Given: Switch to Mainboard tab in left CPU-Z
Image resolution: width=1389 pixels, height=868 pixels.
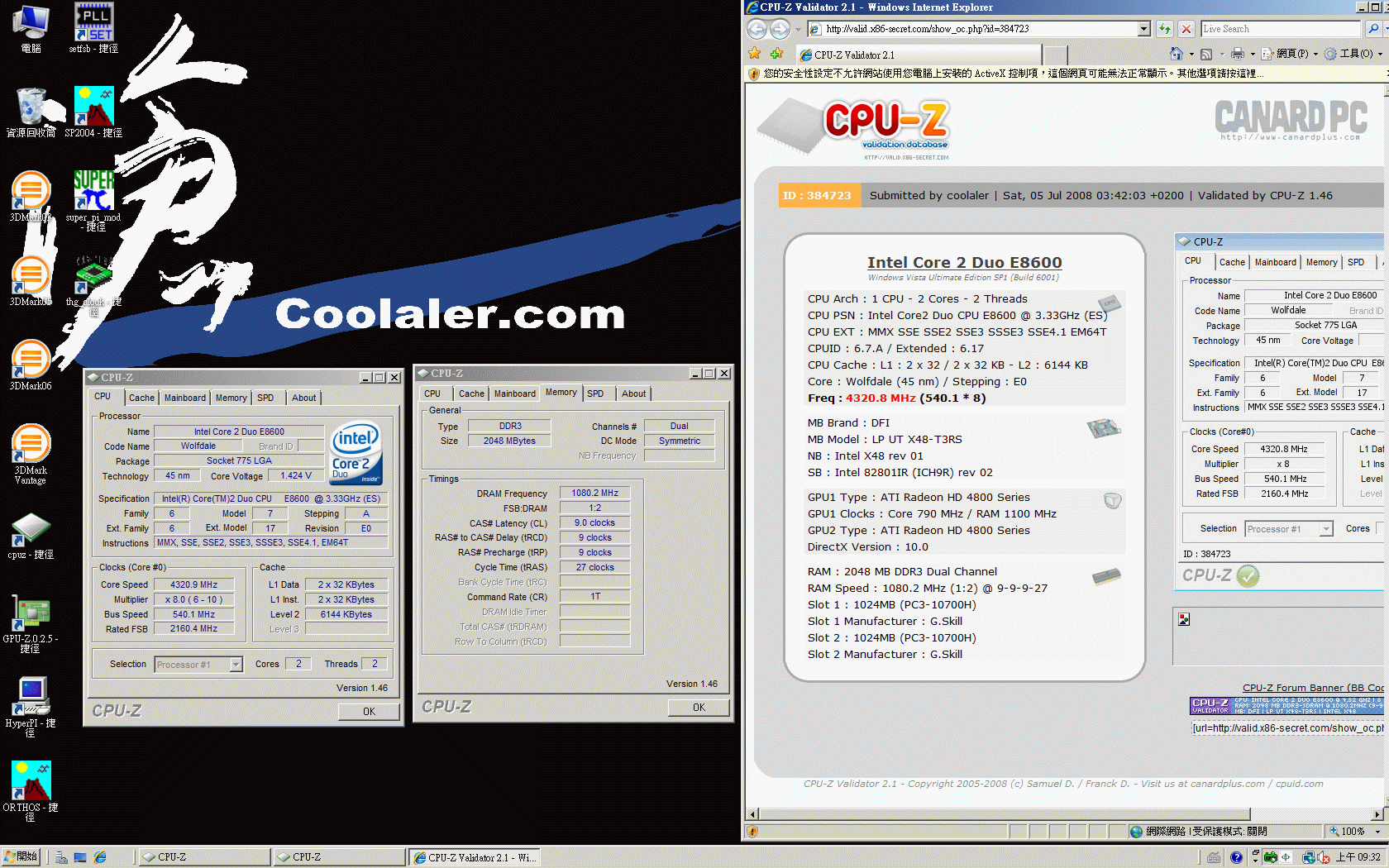Looking at the screenshot, I should pyautogui.click(x=185, y=398).
